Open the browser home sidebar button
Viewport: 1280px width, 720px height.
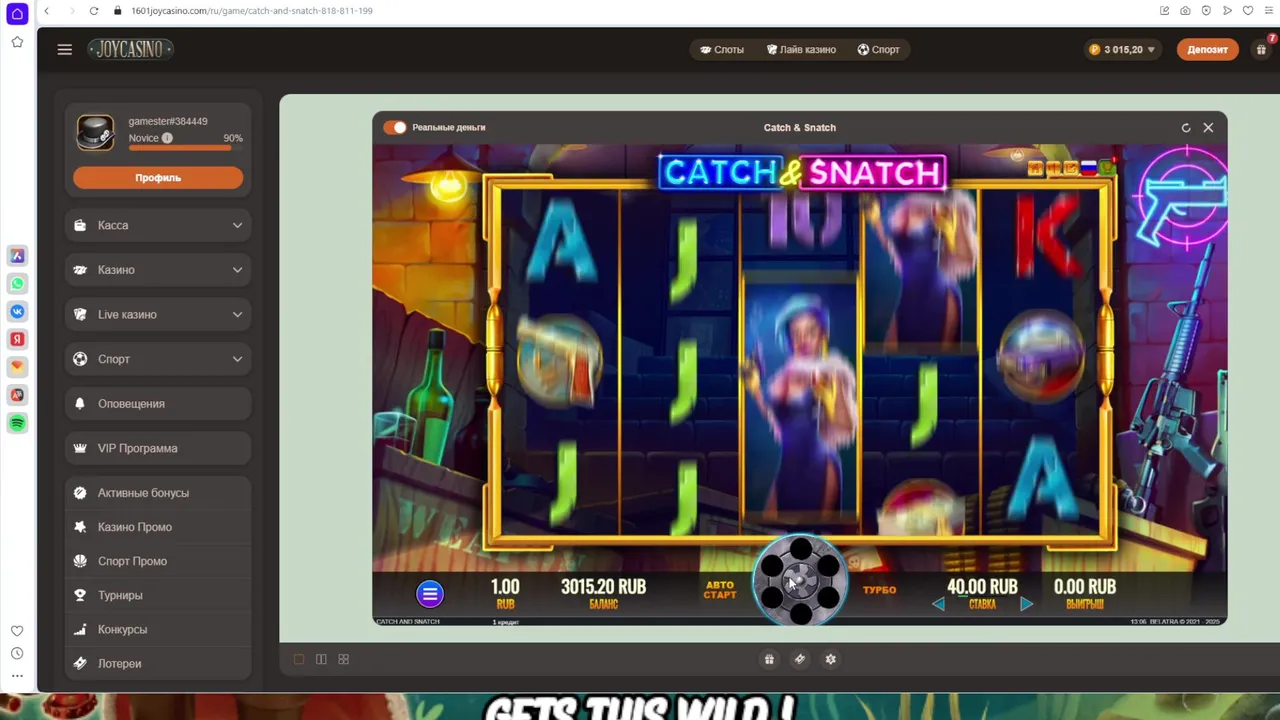click(x=17, y=14)
